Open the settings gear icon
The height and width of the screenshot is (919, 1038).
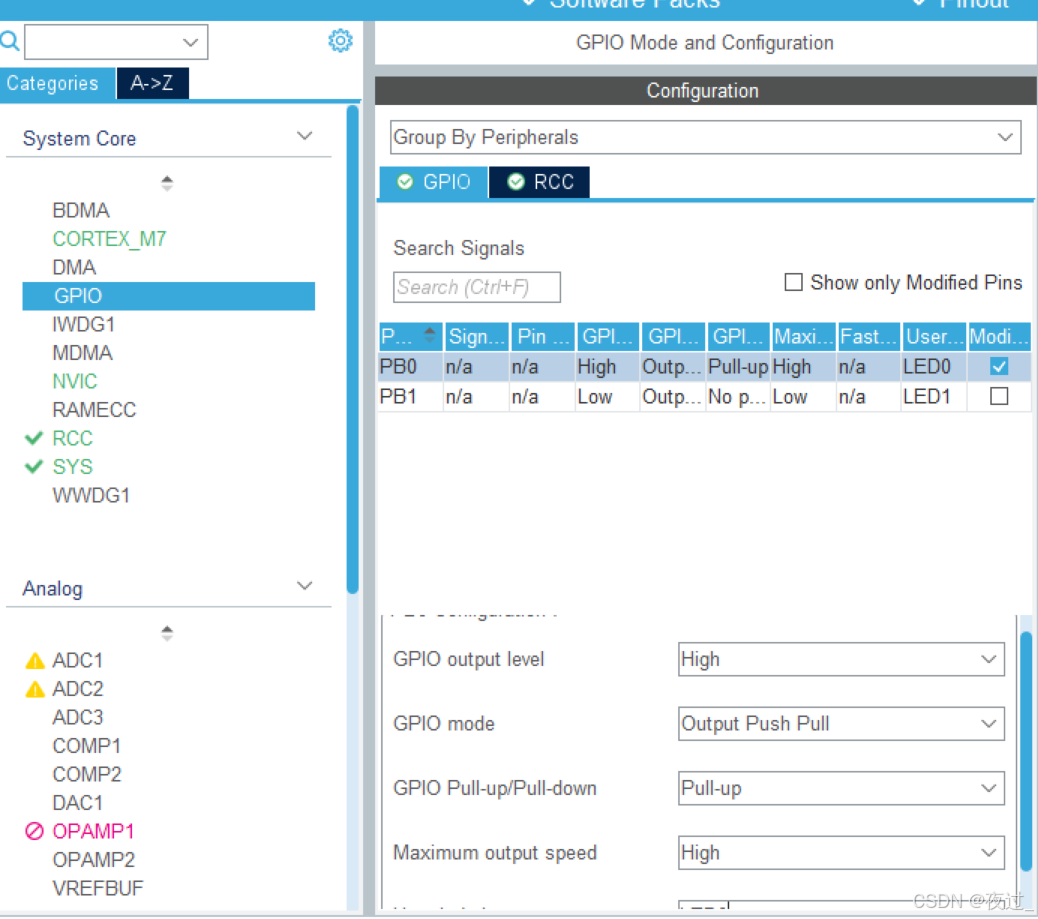340,41
